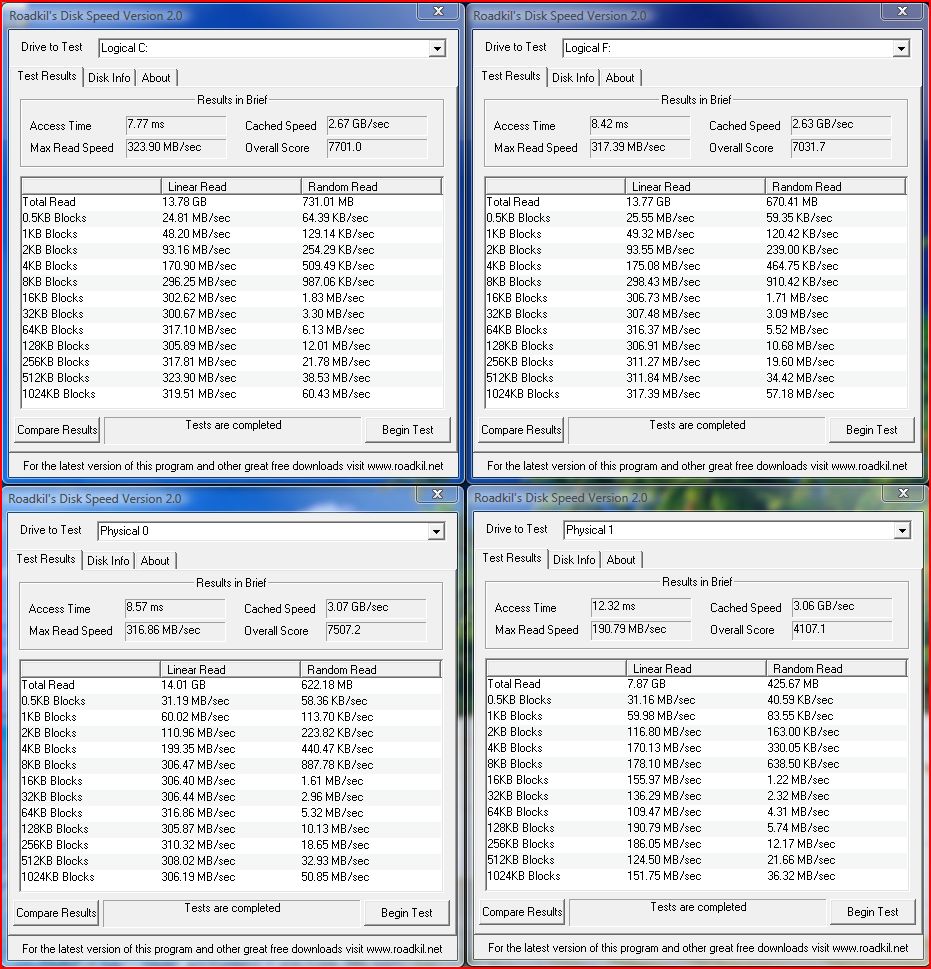Select Test Results tab in Logical C: window
The image size is (931, 969).
coord(47,76)
